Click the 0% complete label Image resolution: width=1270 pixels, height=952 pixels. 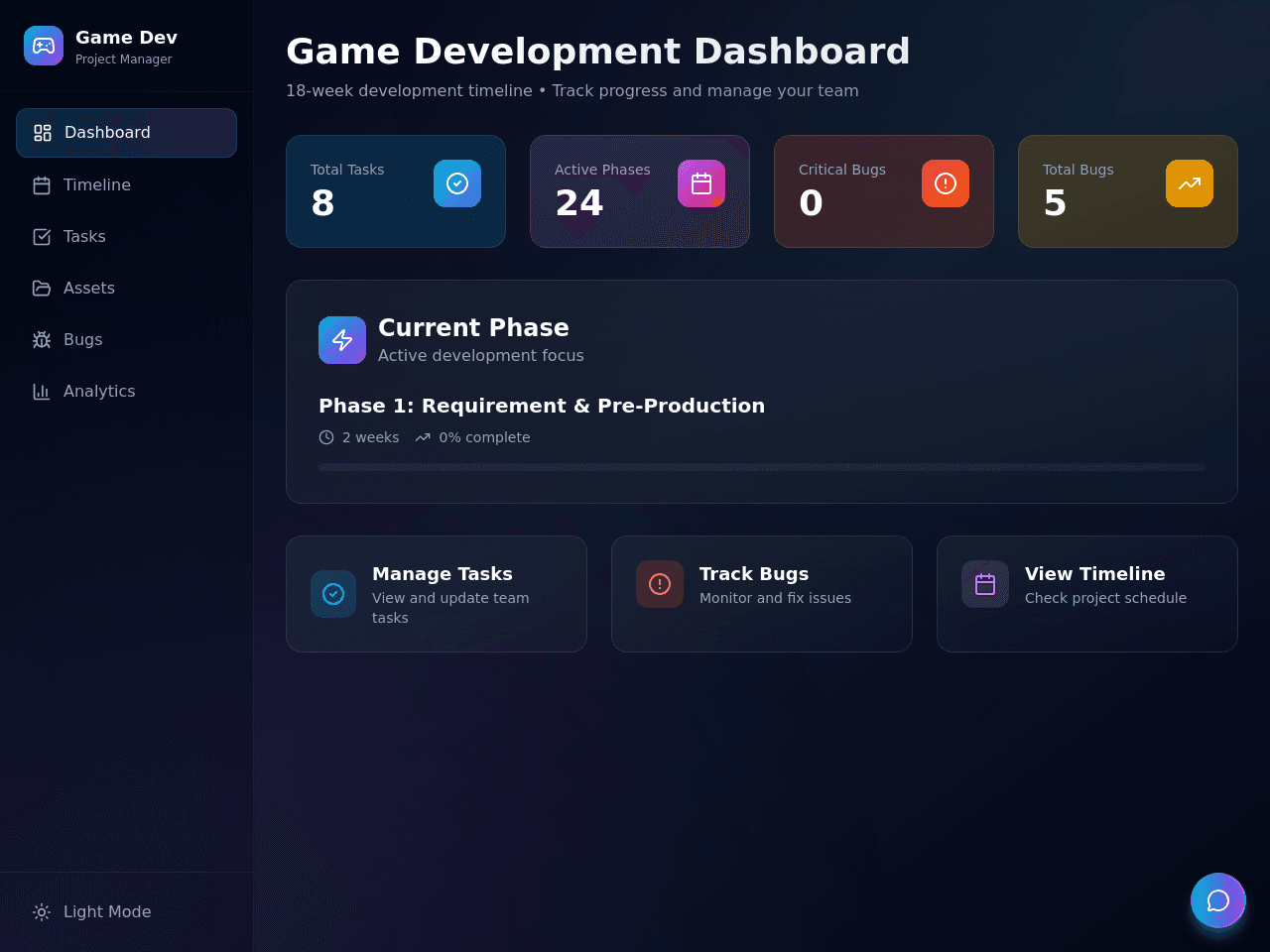coord(484,437)
